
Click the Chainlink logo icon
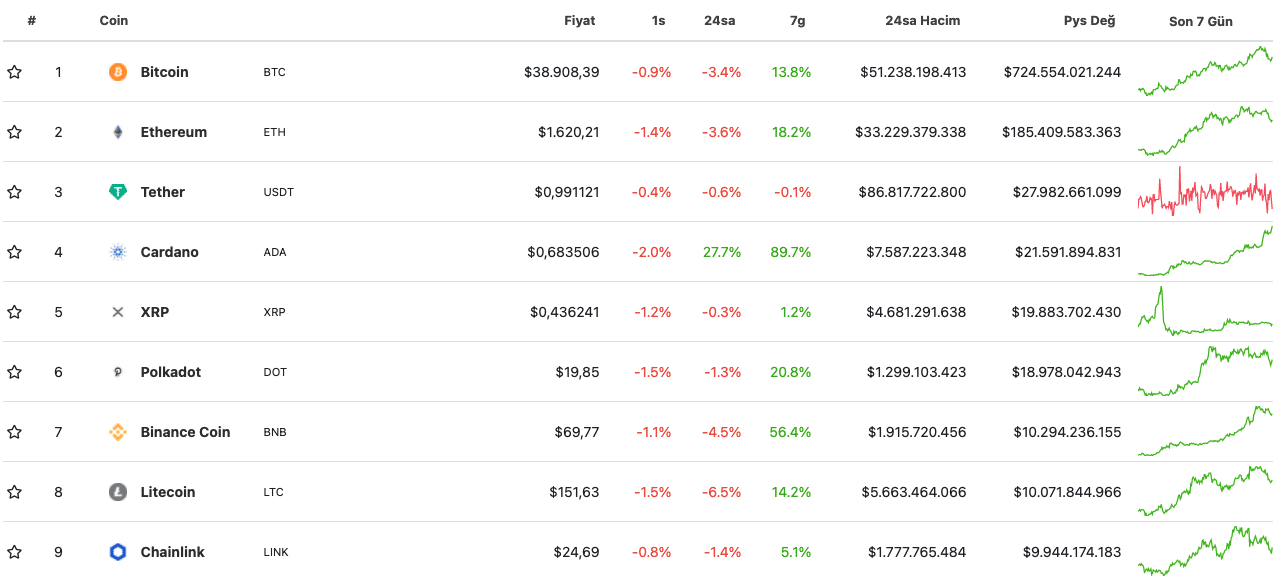click(x=118, y=552)
